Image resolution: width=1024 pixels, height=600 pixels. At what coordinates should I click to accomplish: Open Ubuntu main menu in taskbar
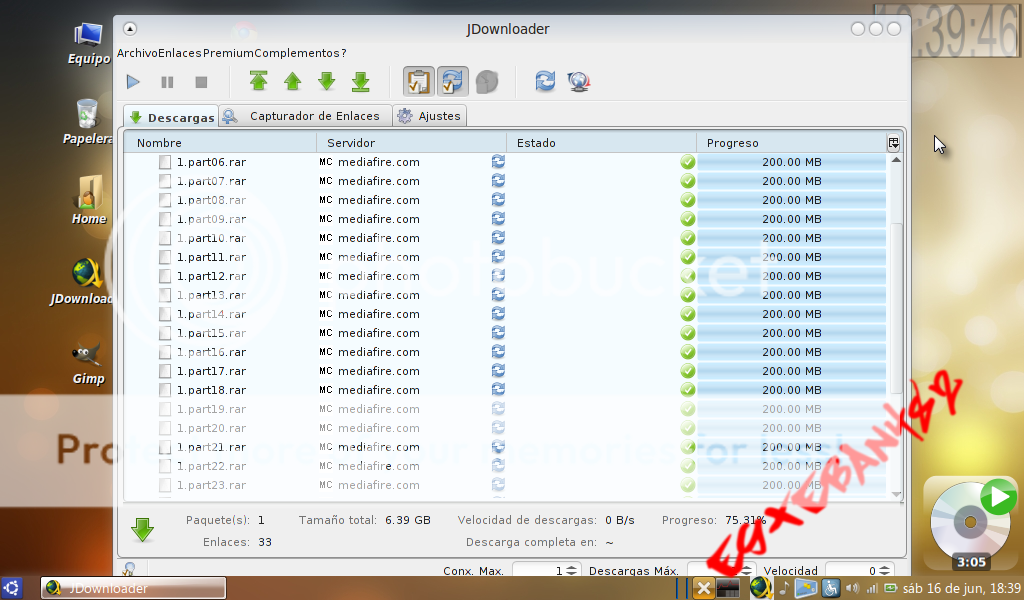pyautogui.click(x=12, y=588)
